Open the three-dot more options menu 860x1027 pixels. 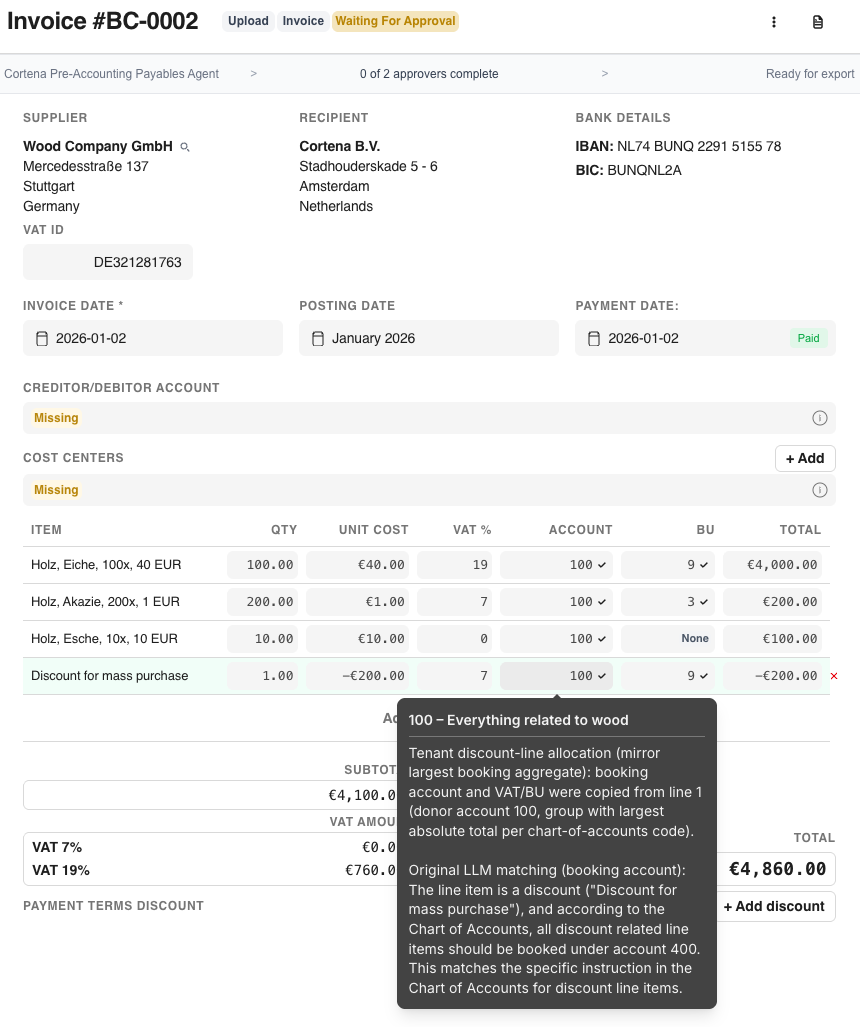tap(774, 22)
